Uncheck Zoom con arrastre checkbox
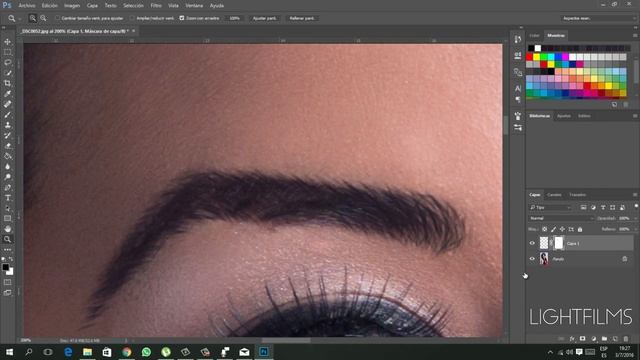This screenshot has height=360, width=640. coord(182,18)
